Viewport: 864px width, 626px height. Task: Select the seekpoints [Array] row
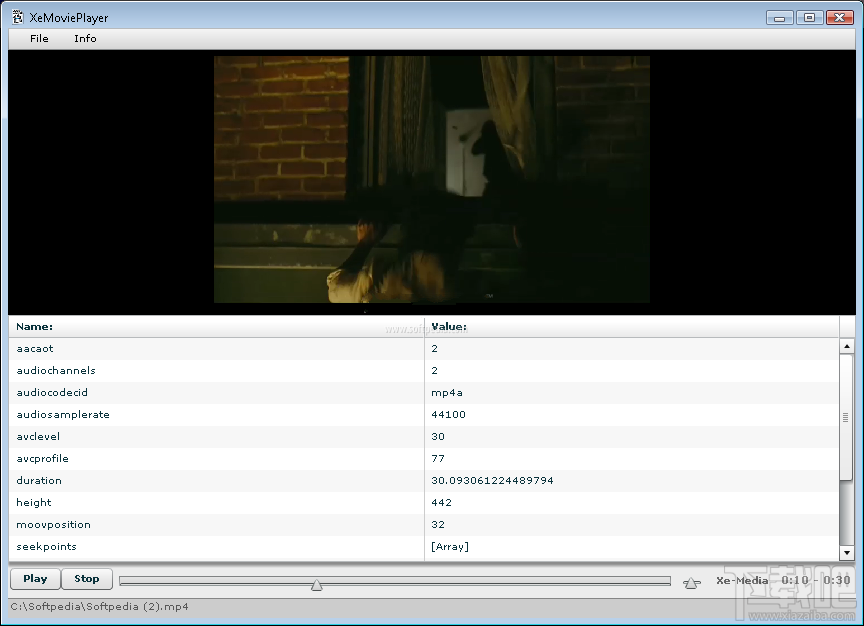(x=200, y=546)
